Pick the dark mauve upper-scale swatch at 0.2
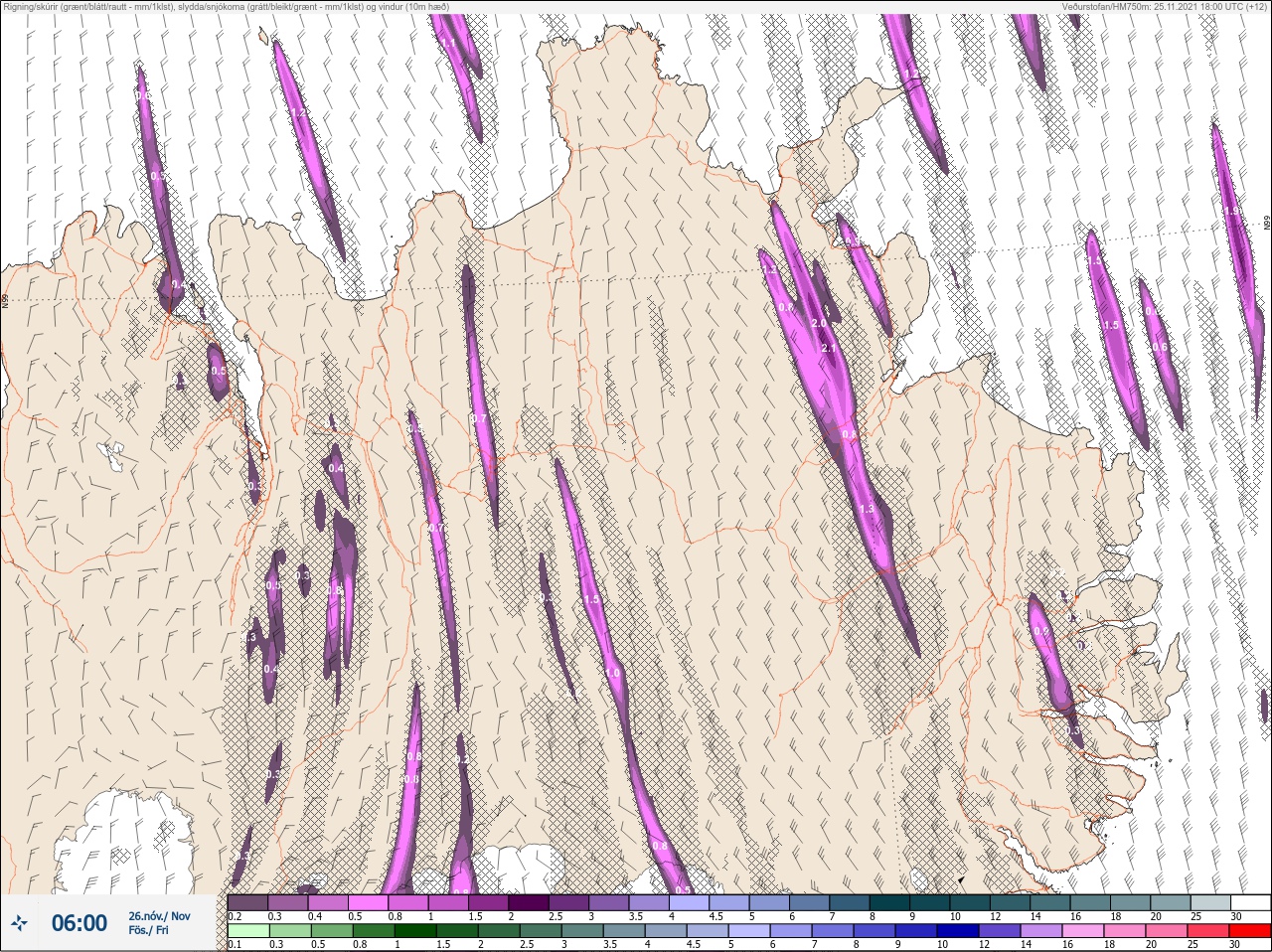1272x952 pixels. tap(247, 902)
